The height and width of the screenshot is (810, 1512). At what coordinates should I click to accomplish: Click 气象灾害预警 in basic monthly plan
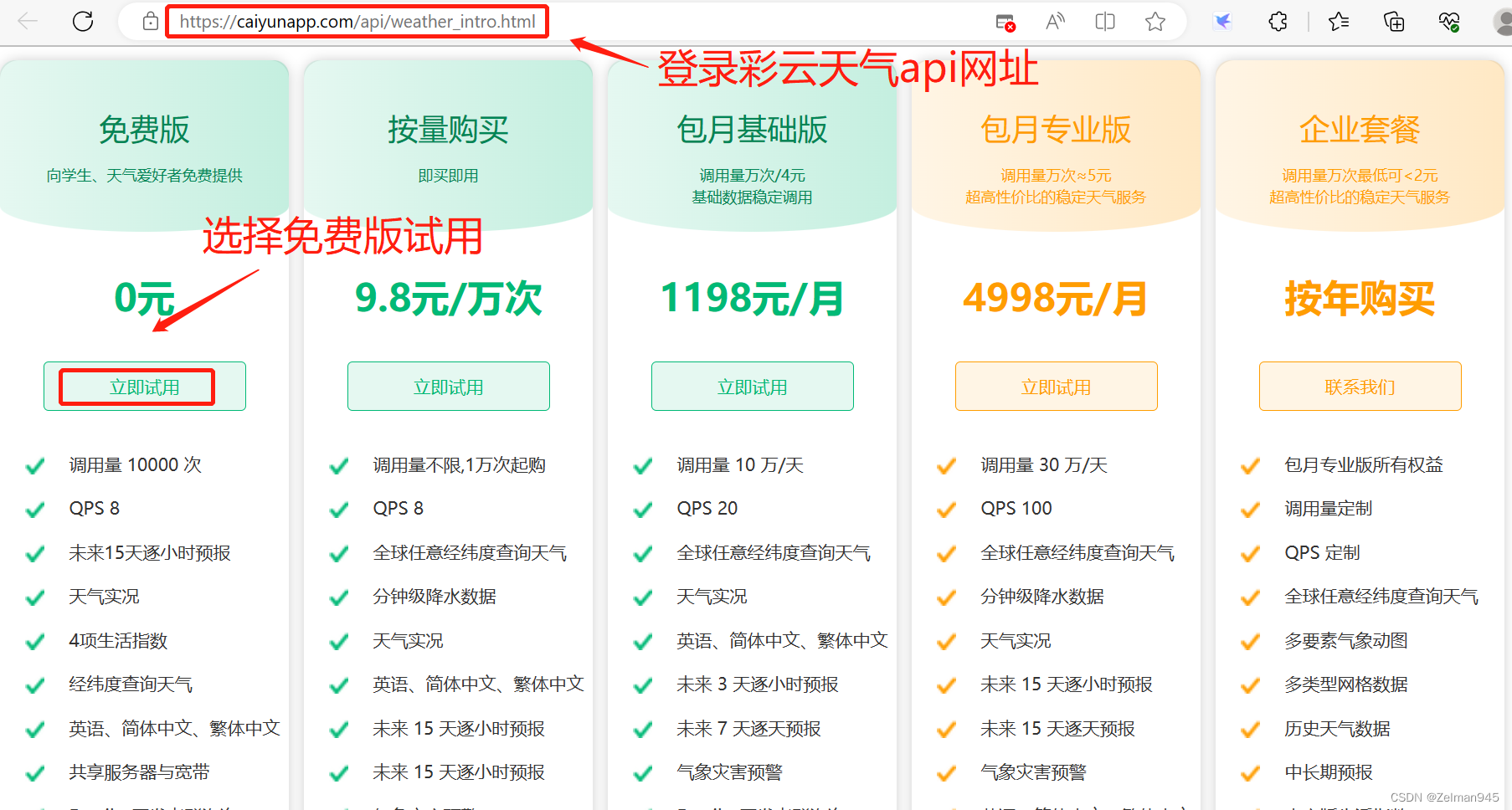point(729,772)
